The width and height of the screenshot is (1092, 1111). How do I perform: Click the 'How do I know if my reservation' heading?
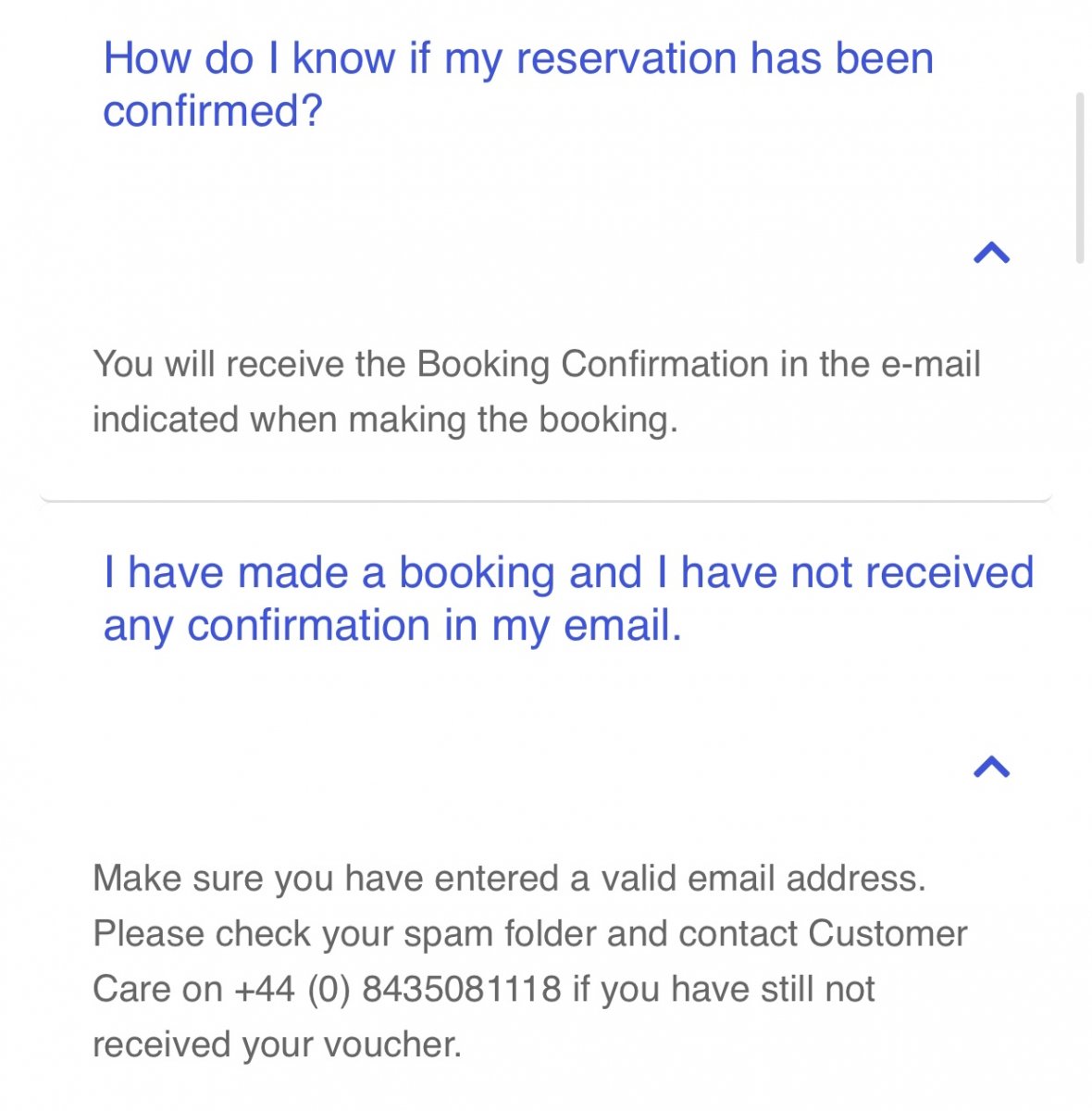click(x=518, y=84)
